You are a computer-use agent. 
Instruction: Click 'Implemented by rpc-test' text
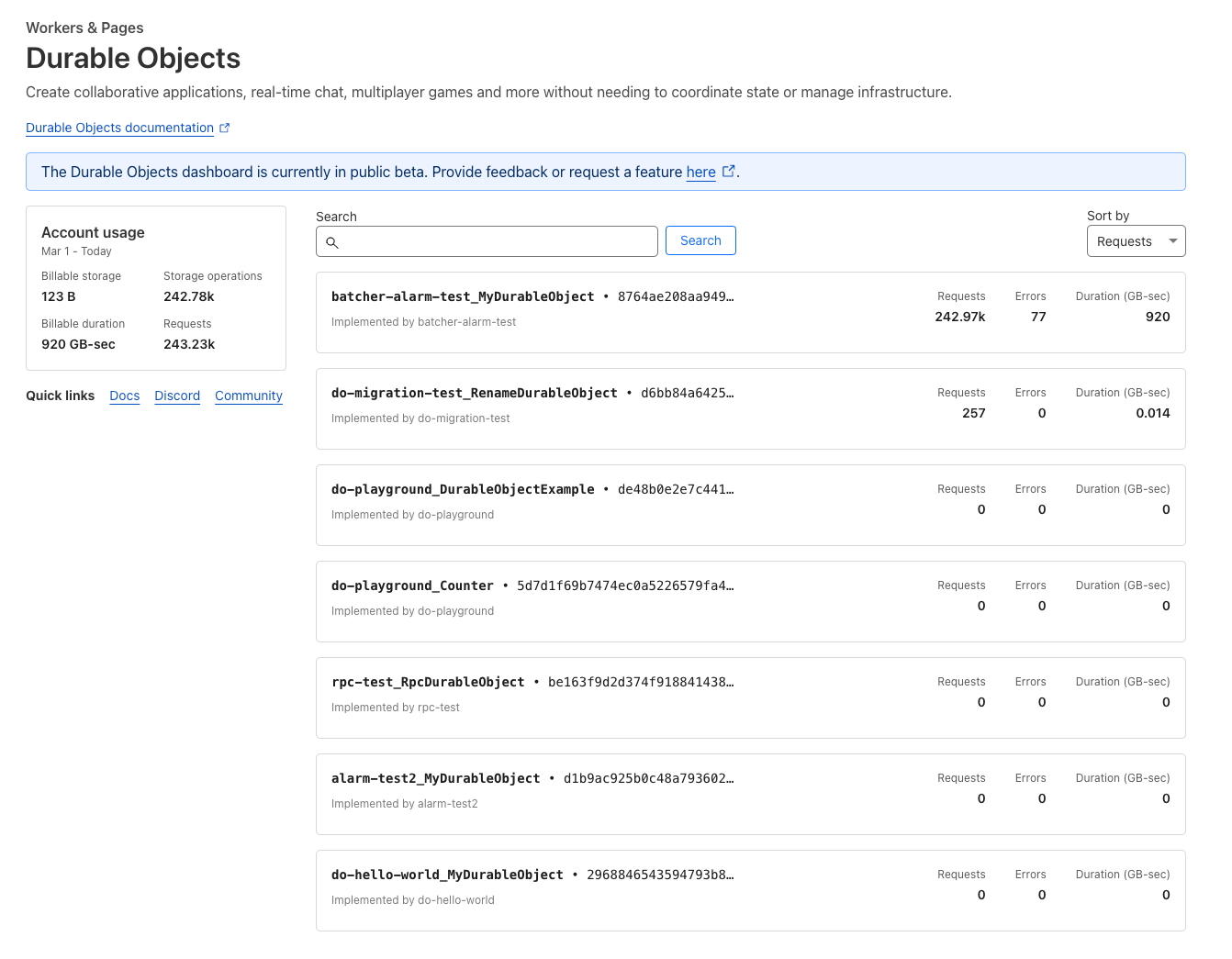[396, 708]
